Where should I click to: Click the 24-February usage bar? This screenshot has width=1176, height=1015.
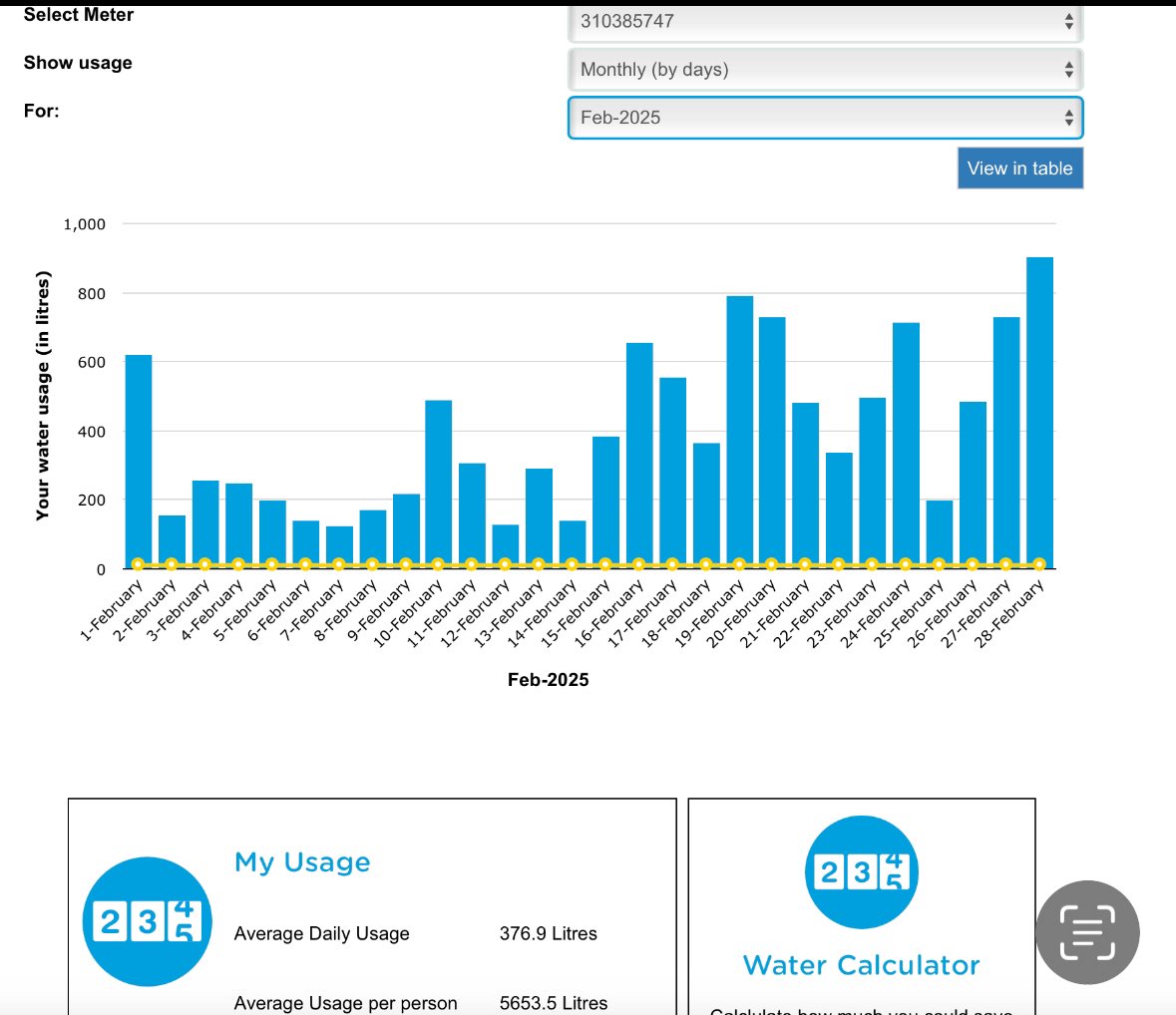point(906,446)
